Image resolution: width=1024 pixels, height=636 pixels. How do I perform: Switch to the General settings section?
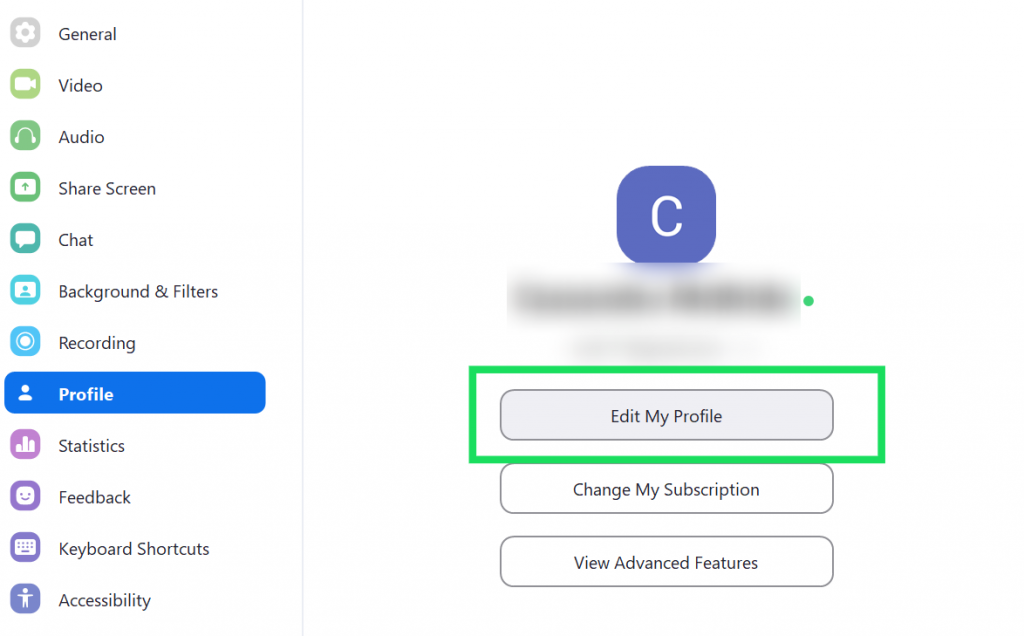[87, 33]
